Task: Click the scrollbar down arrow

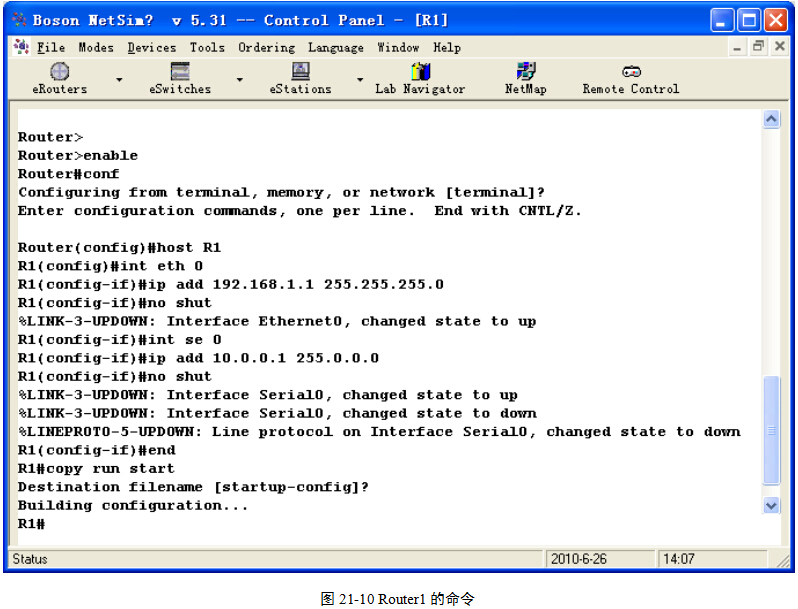Action: click(x=772, y=505)
